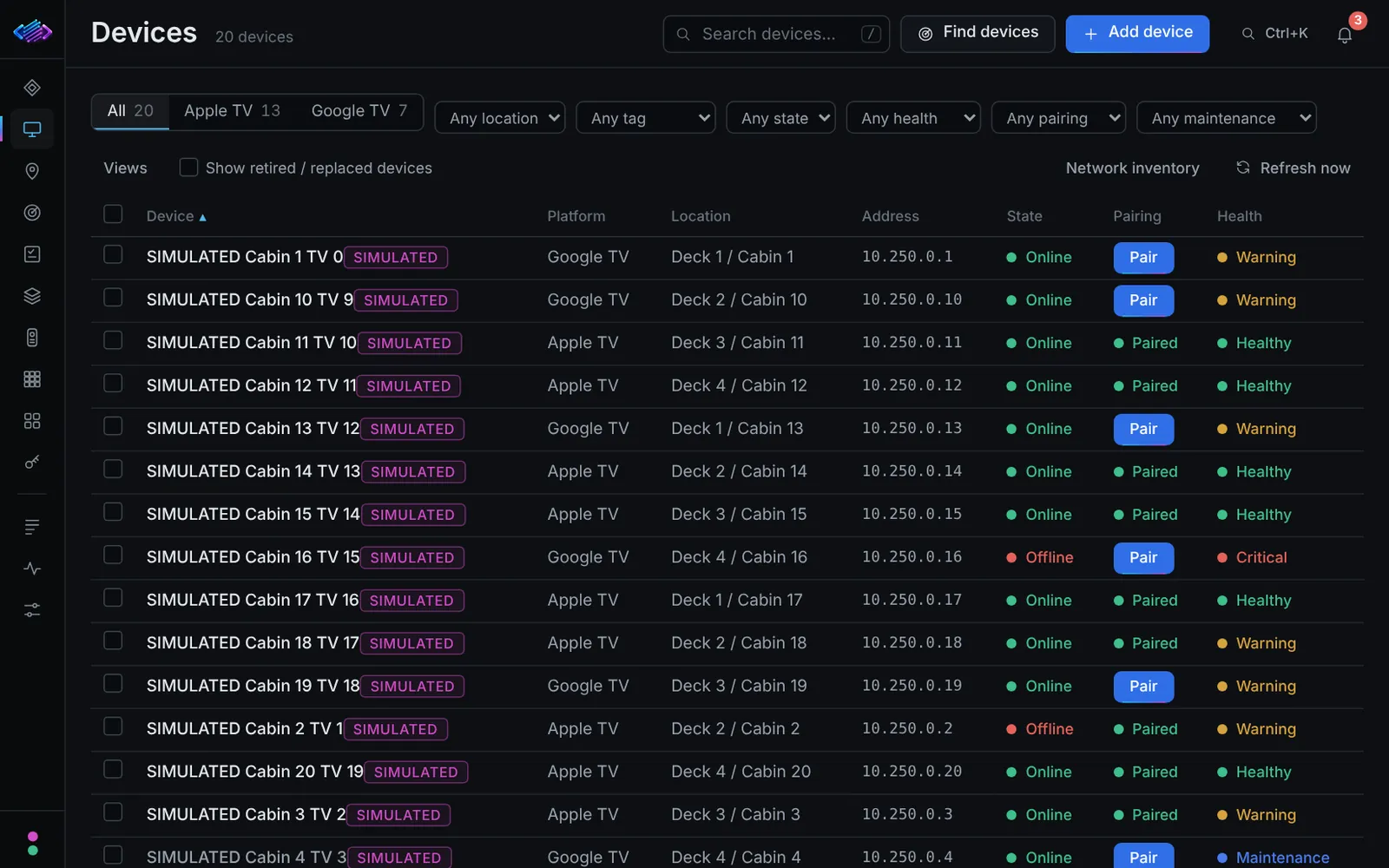Click the Add device button

tap(1137, 34)
